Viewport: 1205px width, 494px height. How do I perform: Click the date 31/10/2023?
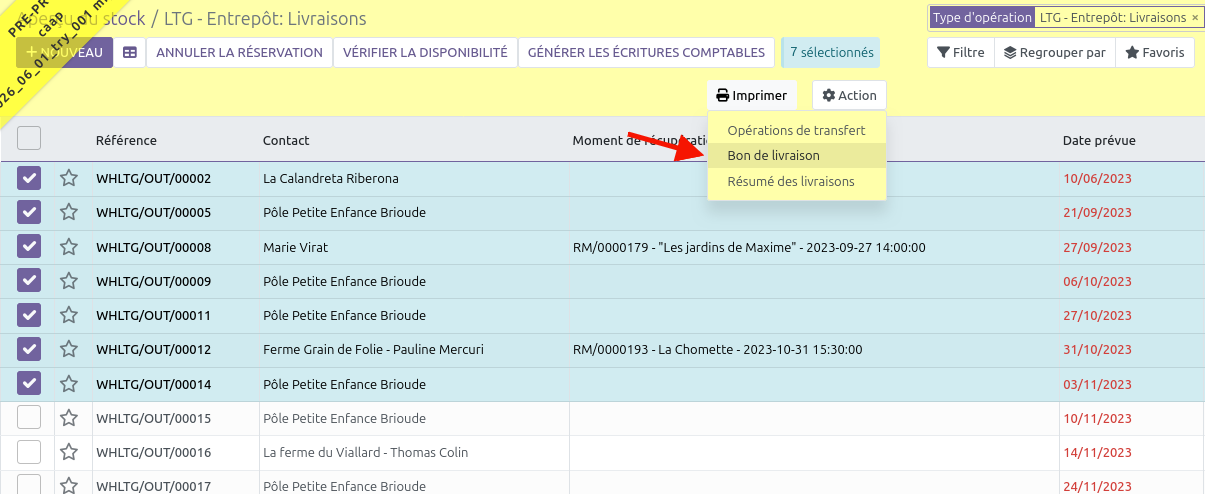(1097, 349)
